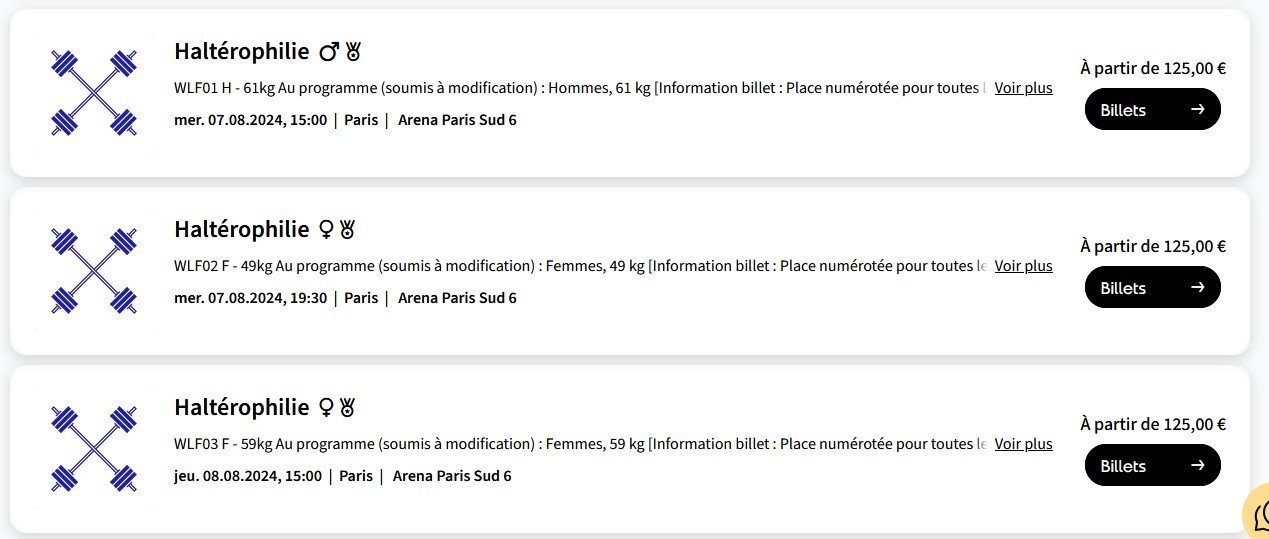
Task: Click weightlifting icon for WLF03 59kg event
Action: pos(93,449)
